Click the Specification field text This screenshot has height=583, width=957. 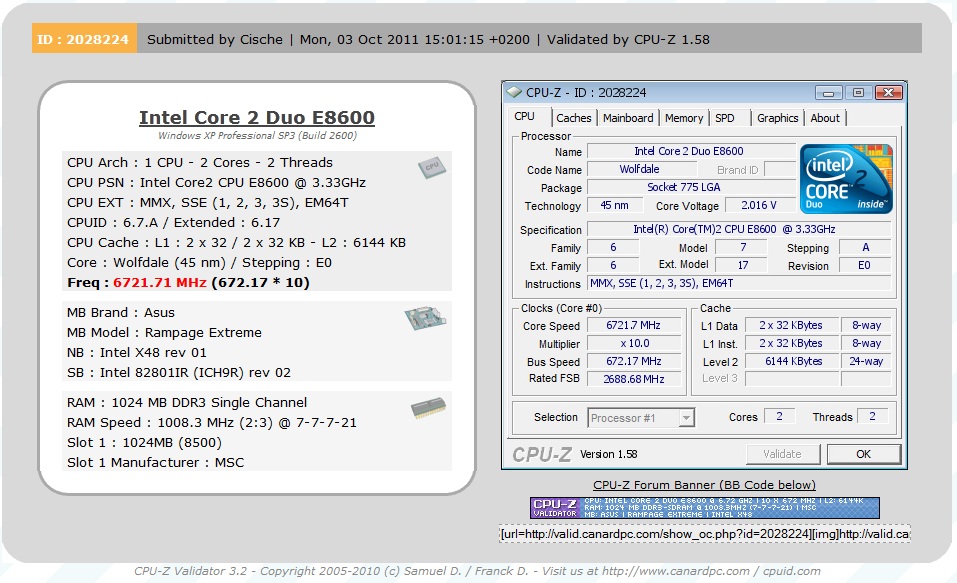pyautogui.click(x=739, y=229)
